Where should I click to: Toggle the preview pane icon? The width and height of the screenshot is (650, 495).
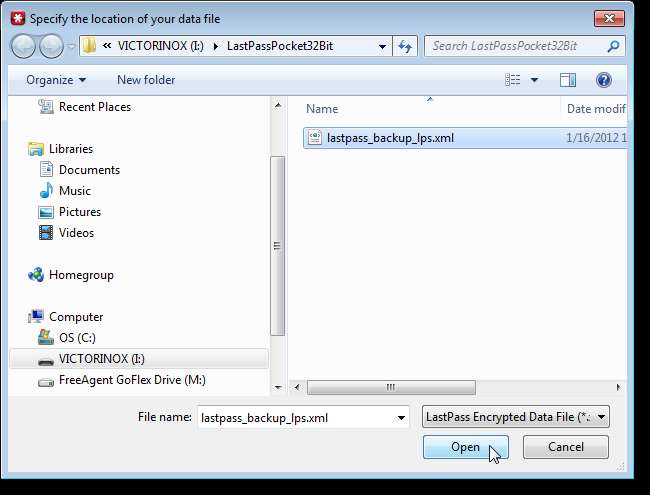(x=568, y=80)
